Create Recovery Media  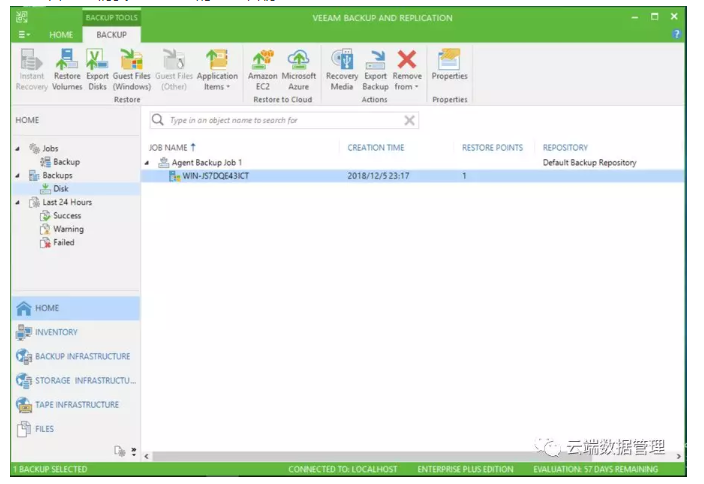pos(342,70)
